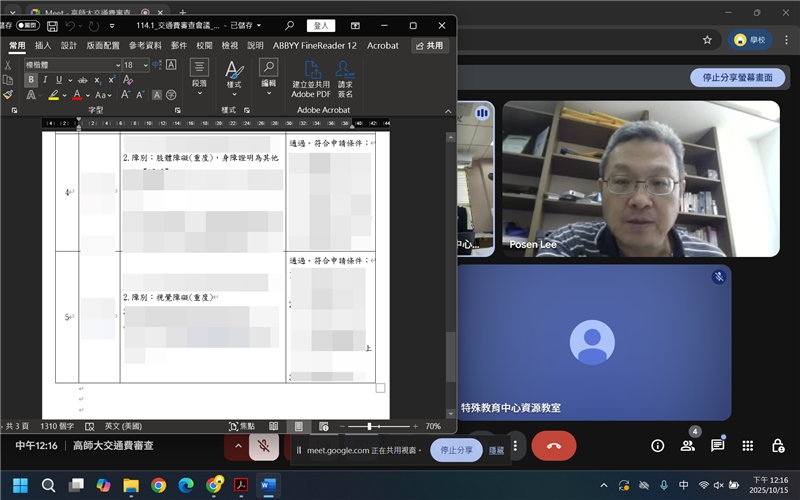Click the red hang-up call icon
The width and height of the screenshot is (800, 500).
553,446
